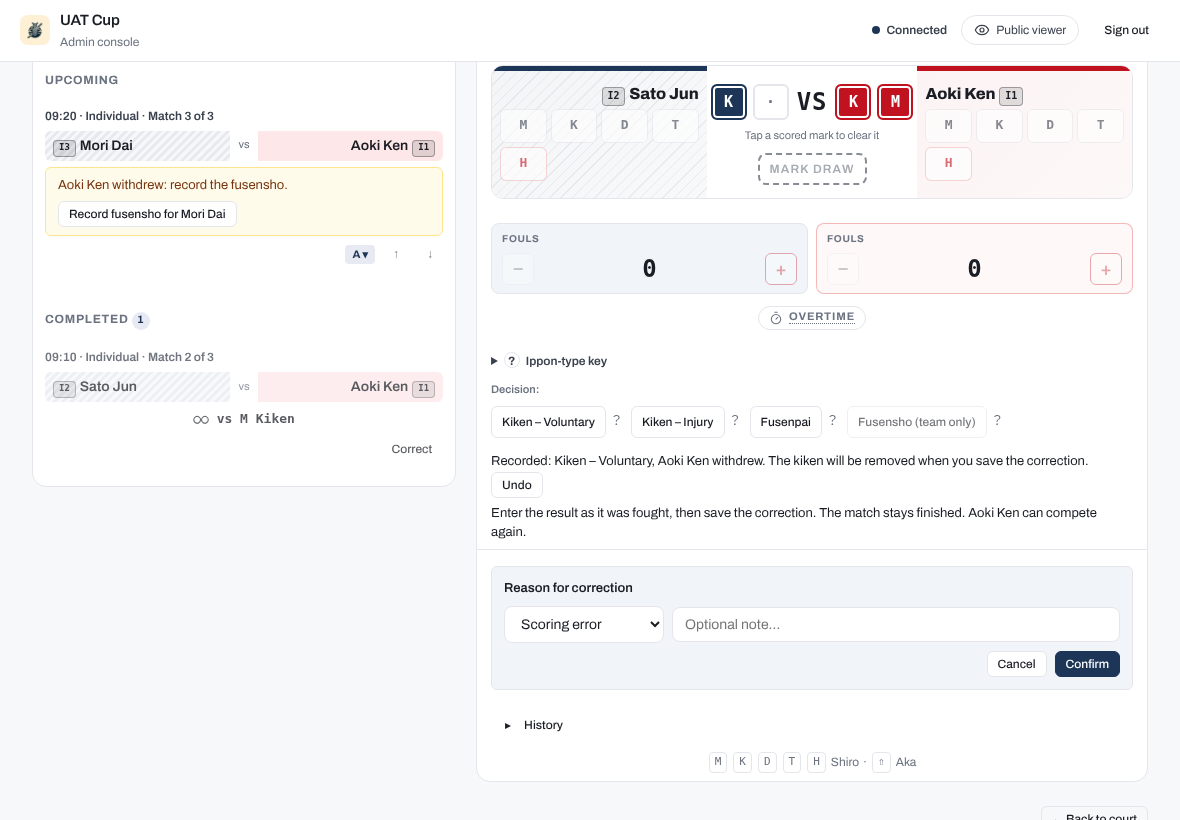This screenshot has height=820, width=1180.
Task: Clear Aoki Ken's scored red M mark
Action: (x=895, y=102)
